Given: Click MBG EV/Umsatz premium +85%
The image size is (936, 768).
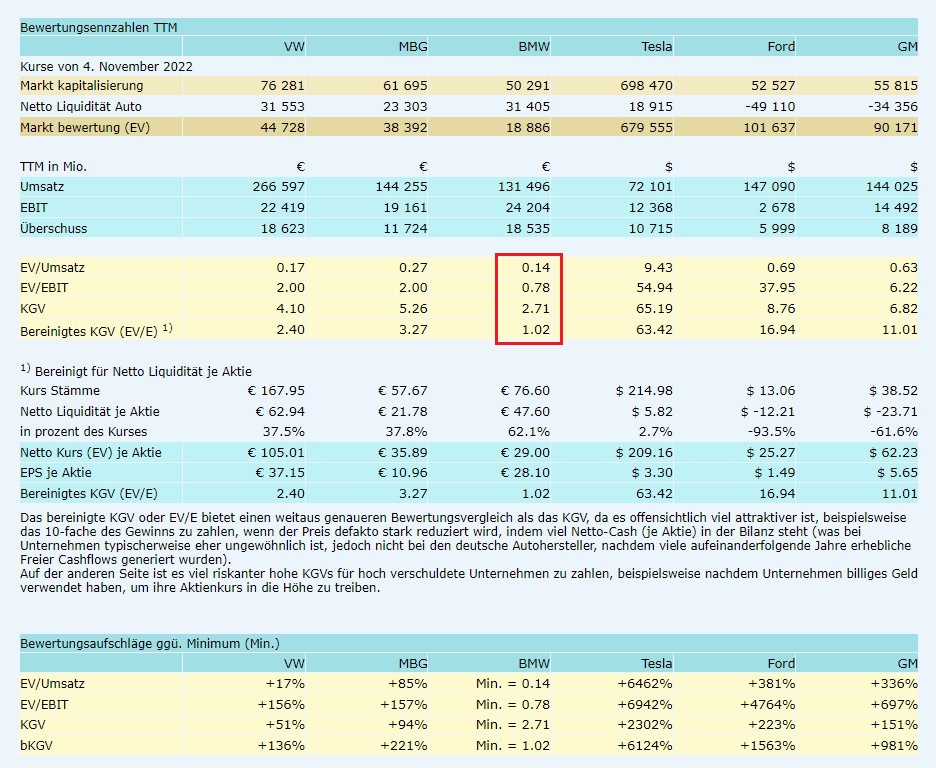Looking at the screenshot, I should point(408,684).
